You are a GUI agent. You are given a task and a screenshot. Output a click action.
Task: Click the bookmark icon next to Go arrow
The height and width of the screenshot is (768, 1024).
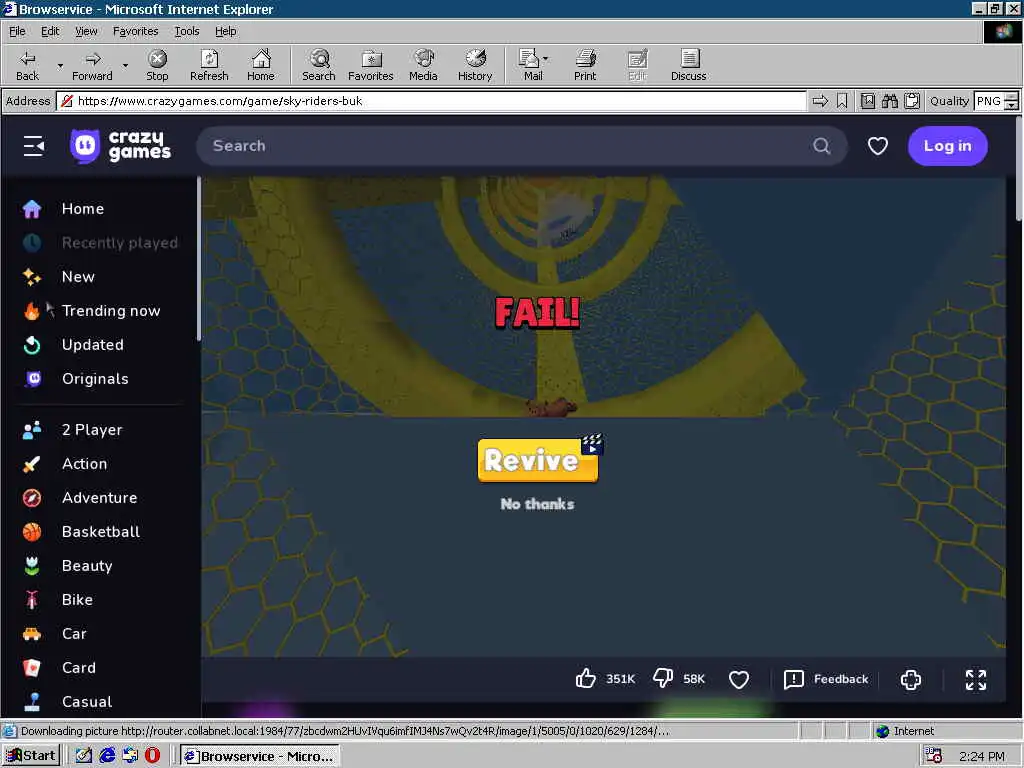842,101
